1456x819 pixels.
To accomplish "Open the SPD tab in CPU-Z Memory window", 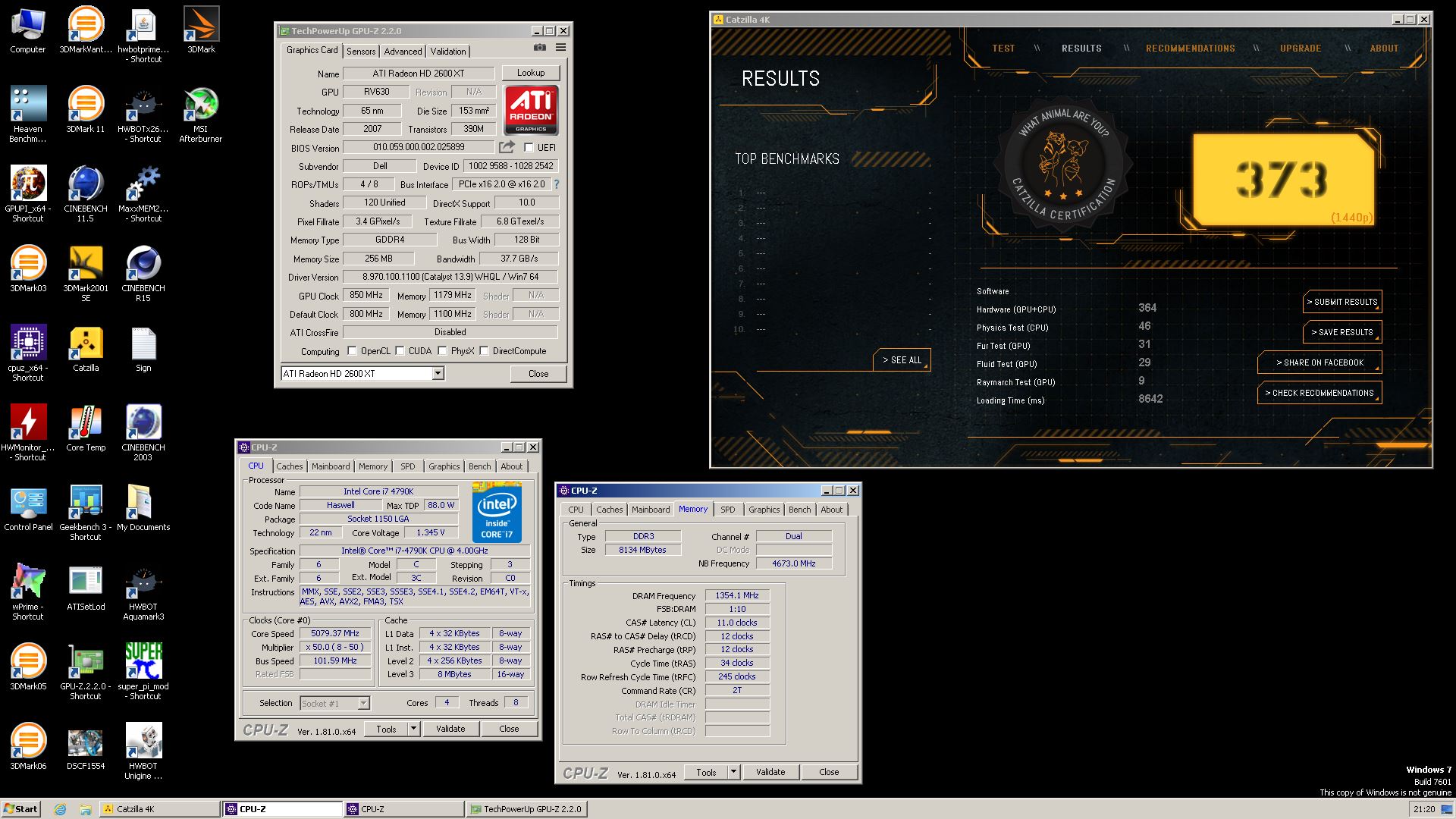I will (x=728, y=510).
